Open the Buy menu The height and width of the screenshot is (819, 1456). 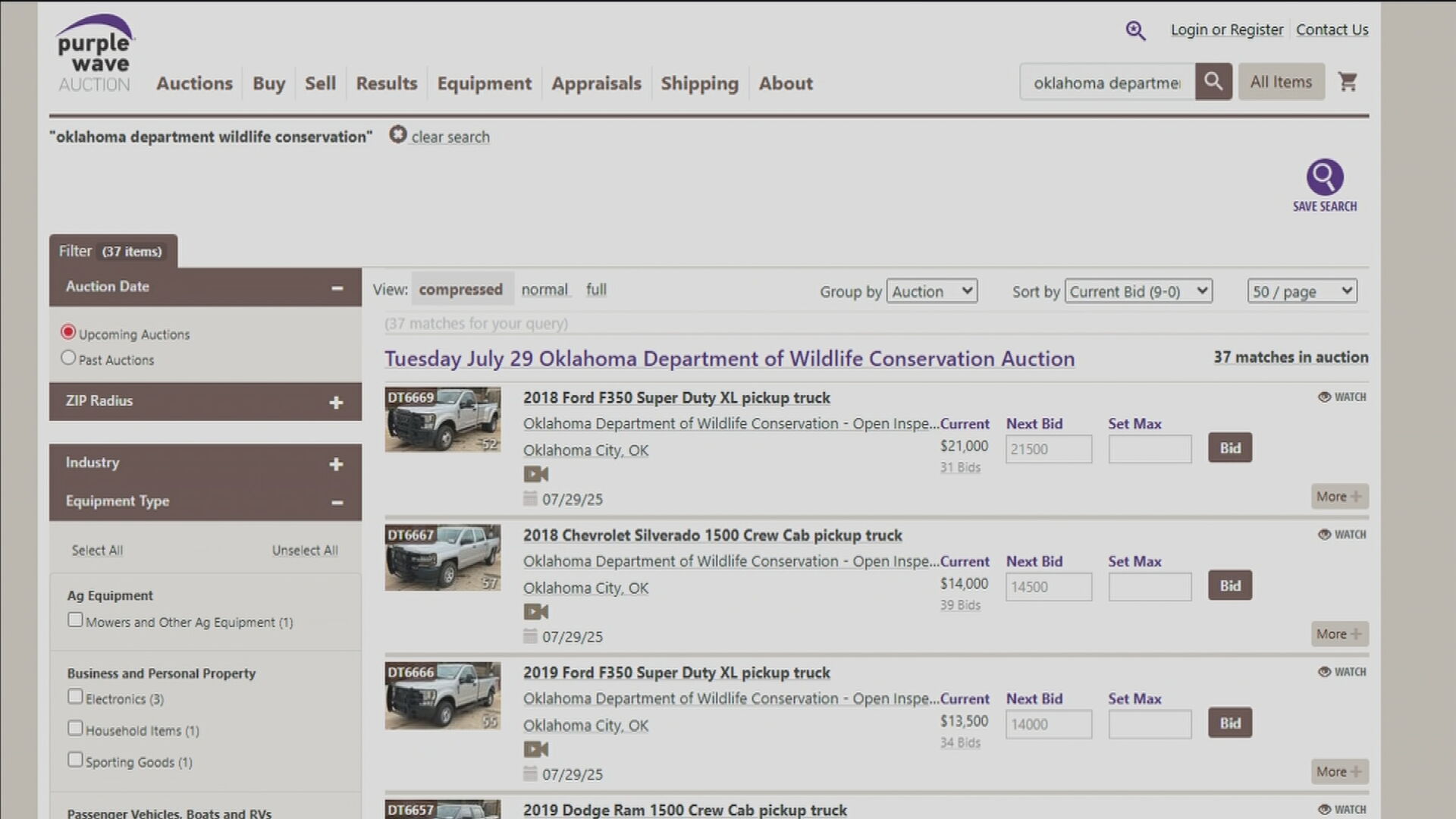point(269,83)
